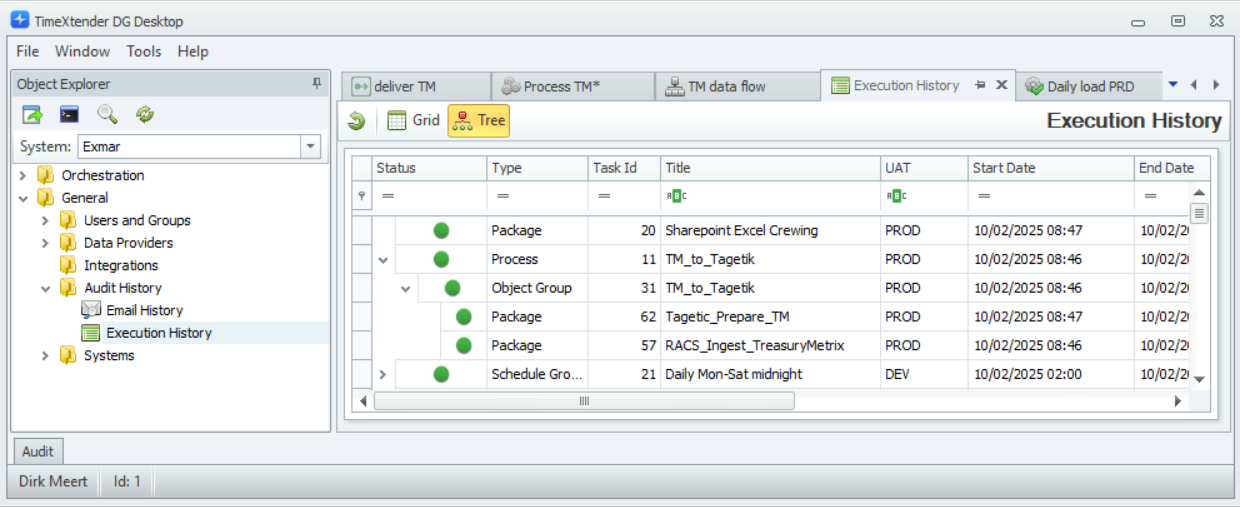Click the Sharepoint Excel Crewing title cell
1240x507 pixels.
point(770,231)
